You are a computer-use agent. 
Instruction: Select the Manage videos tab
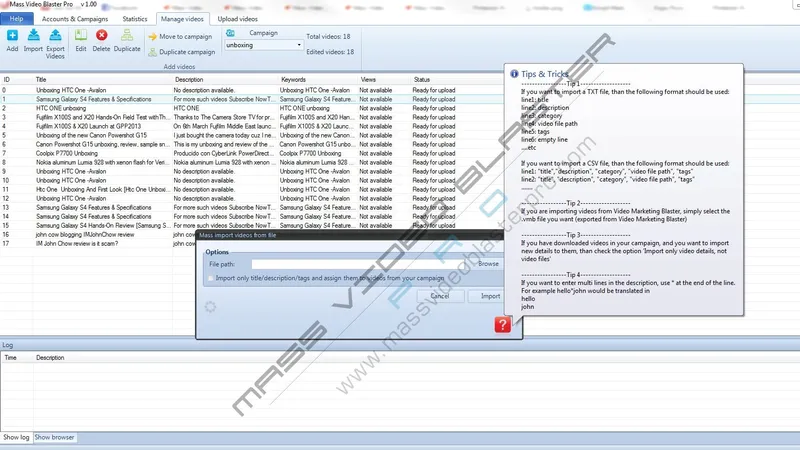pyautogui.click(x=182, y=19)
